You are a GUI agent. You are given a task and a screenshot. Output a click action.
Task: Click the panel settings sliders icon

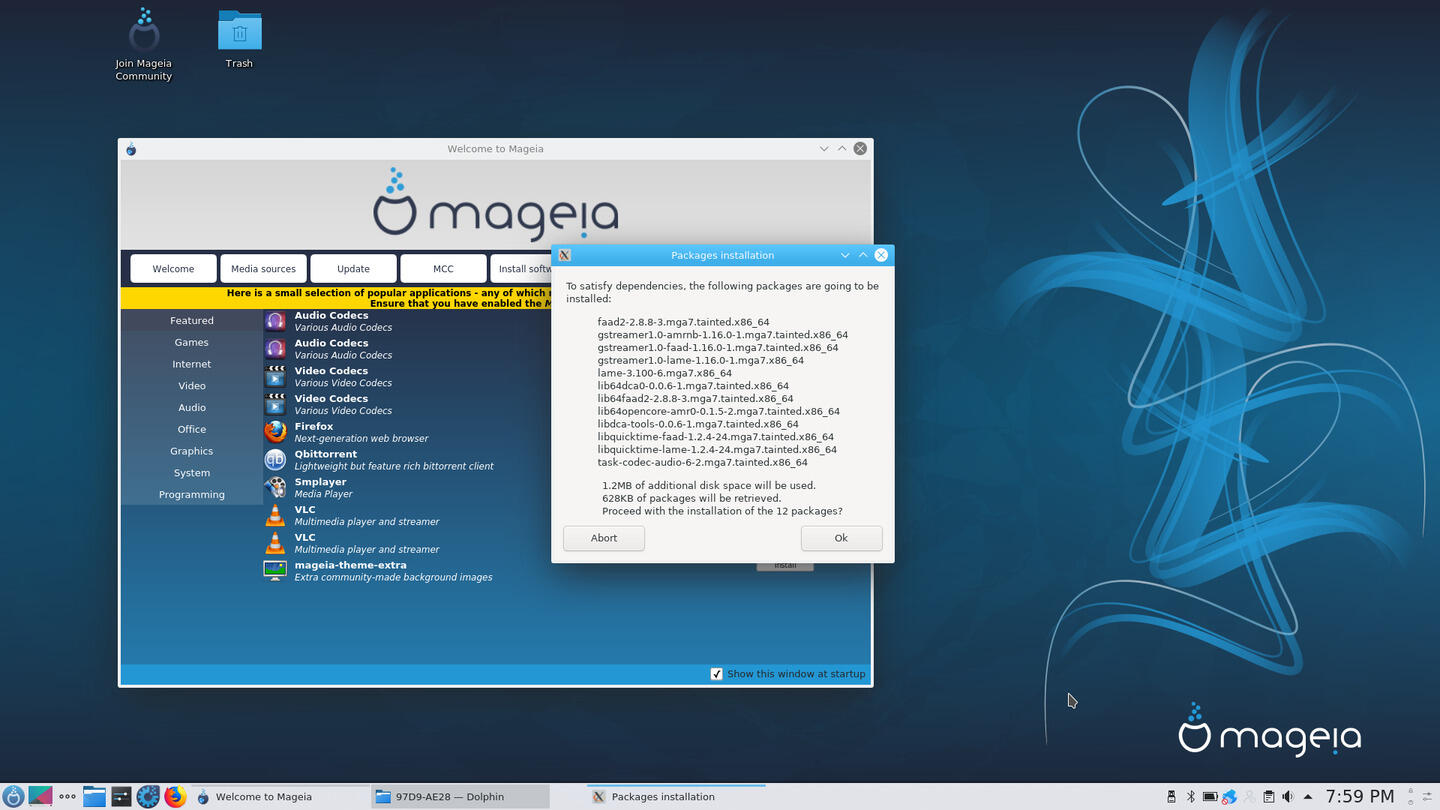[1426, 797]
